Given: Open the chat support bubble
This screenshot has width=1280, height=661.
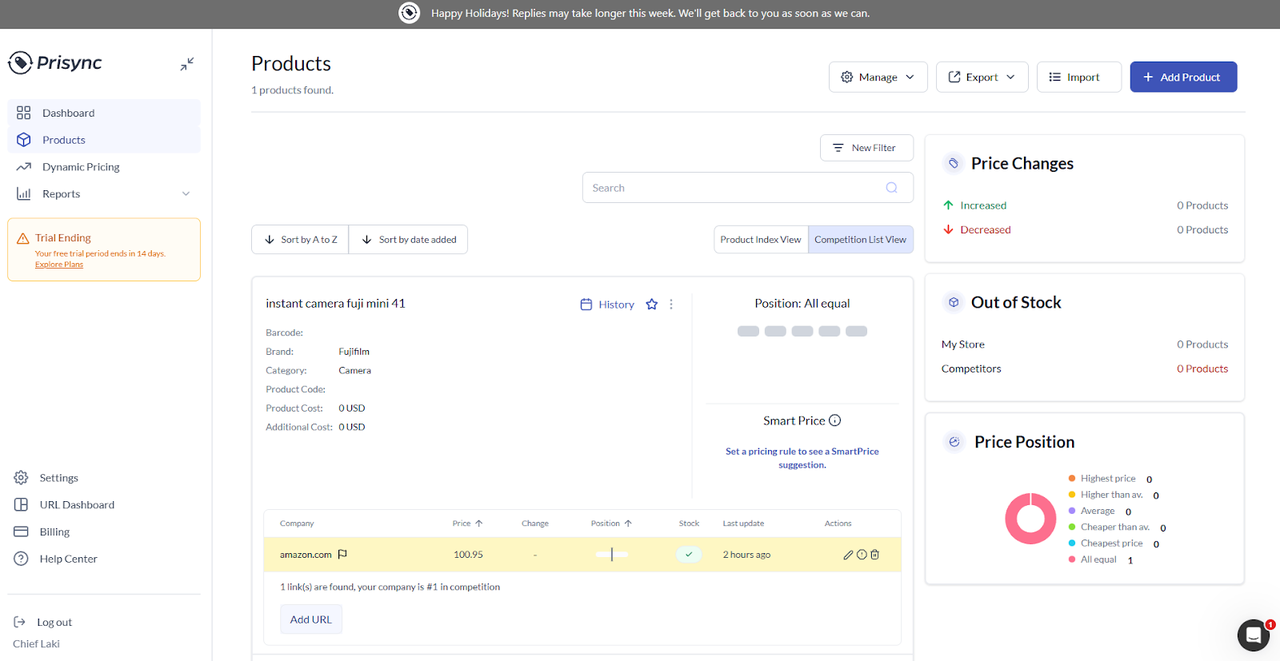Looking at the screenshot, I should click(1253, 635).
